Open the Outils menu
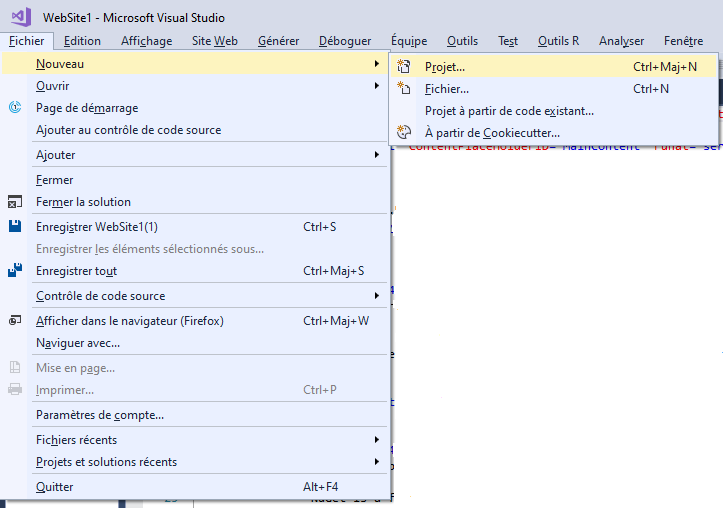The height and width of the screenshot is (508, 723). [x=462, y=41]
